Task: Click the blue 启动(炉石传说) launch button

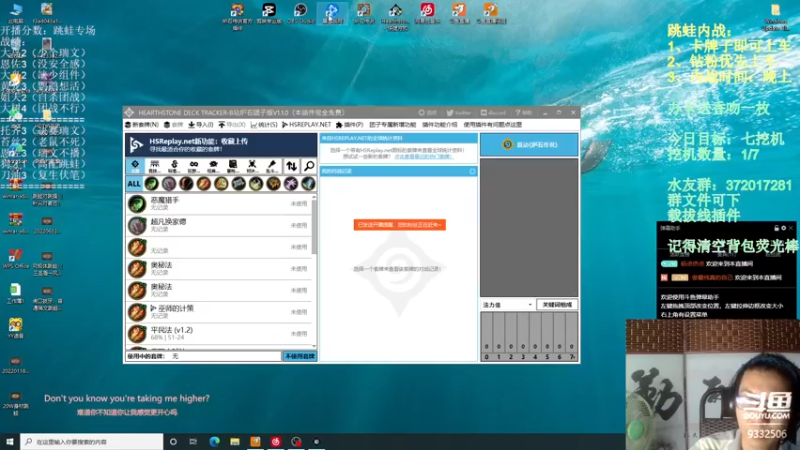Action: pyautogui.click(x=529, y=145)
